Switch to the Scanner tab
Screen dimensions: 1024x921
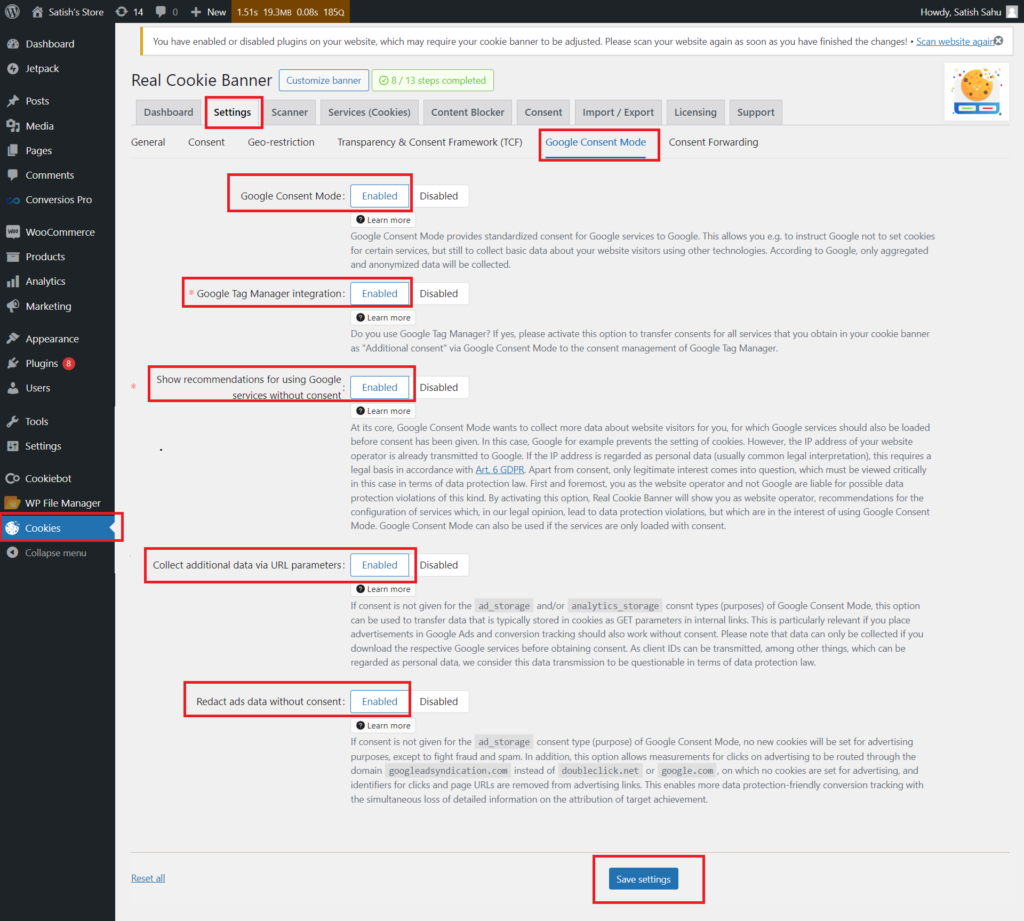289,112
